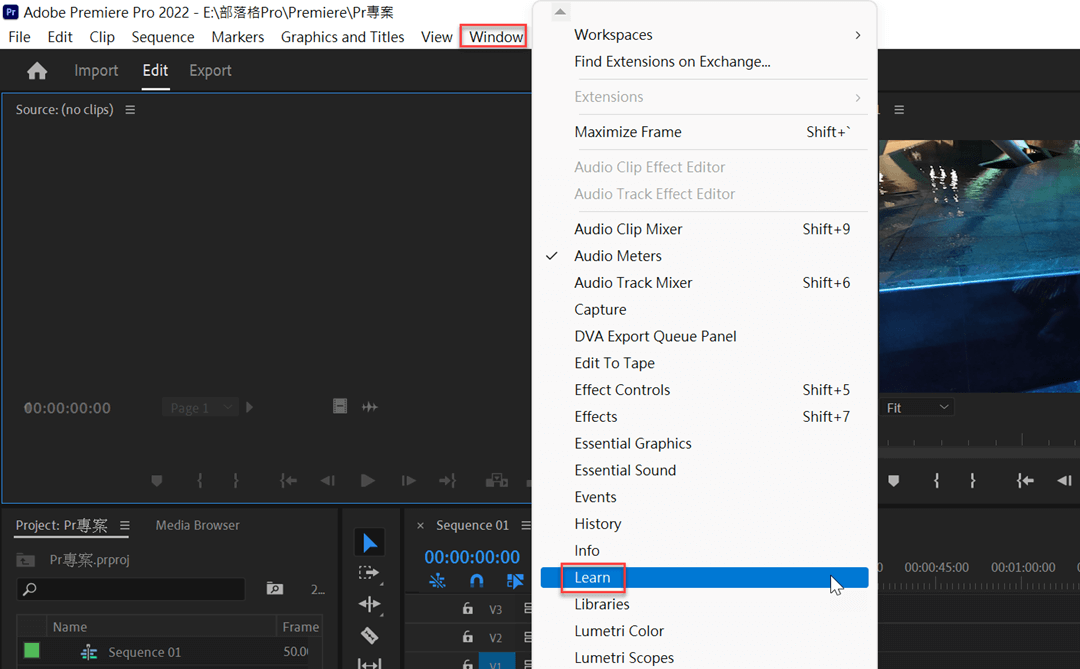Screen dimensions: 1080x669
Task: Open the Page 1 dropdown in Source monitor
Action: click(200, 407)
